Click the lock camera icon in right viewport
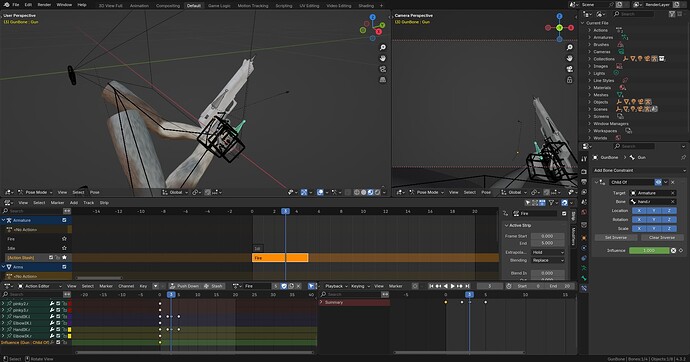This screenshot has height=362, width=690. [569, 80]
